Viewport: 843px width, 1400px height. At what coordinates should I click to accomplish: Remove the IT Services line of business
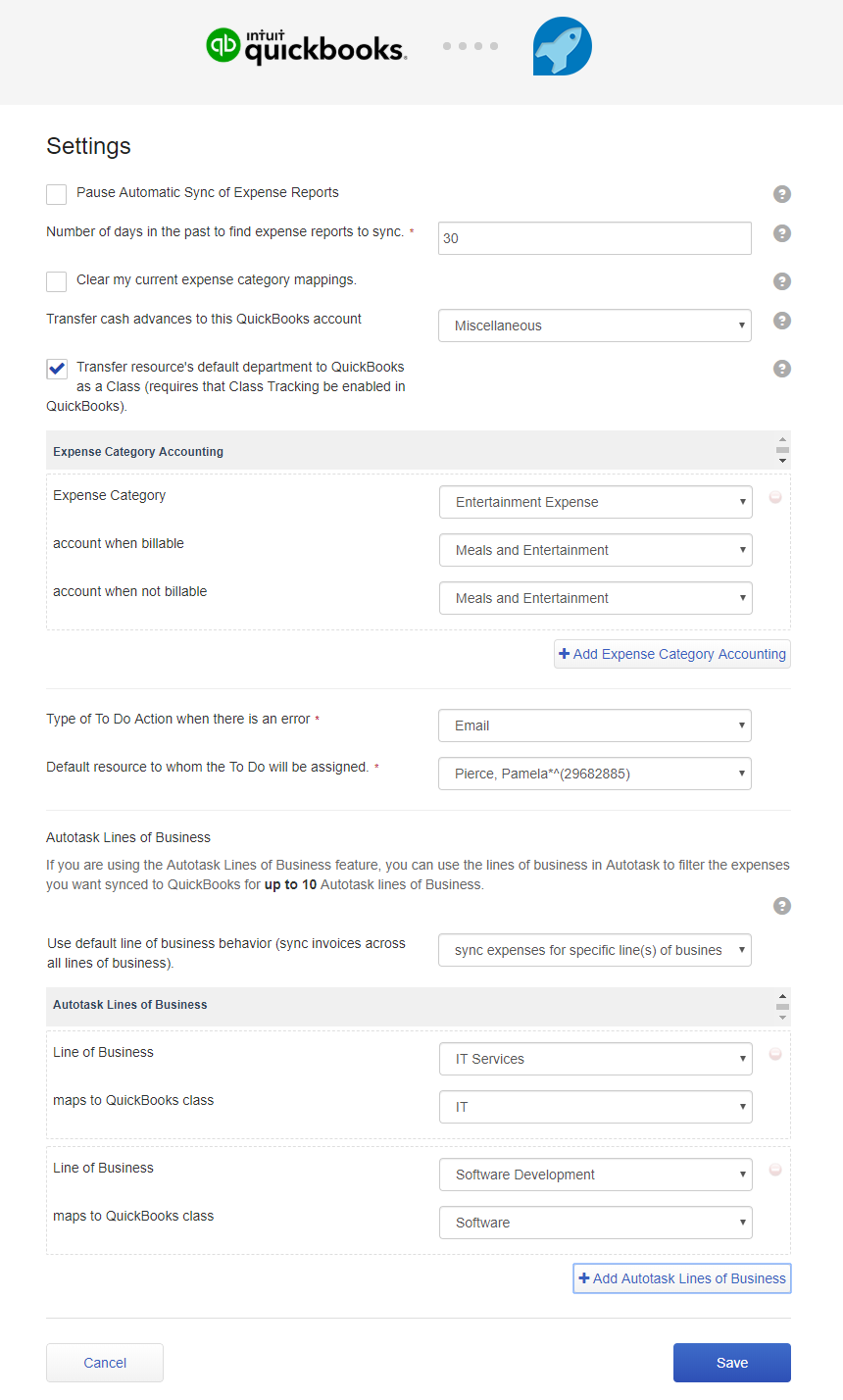(775, 1054)
